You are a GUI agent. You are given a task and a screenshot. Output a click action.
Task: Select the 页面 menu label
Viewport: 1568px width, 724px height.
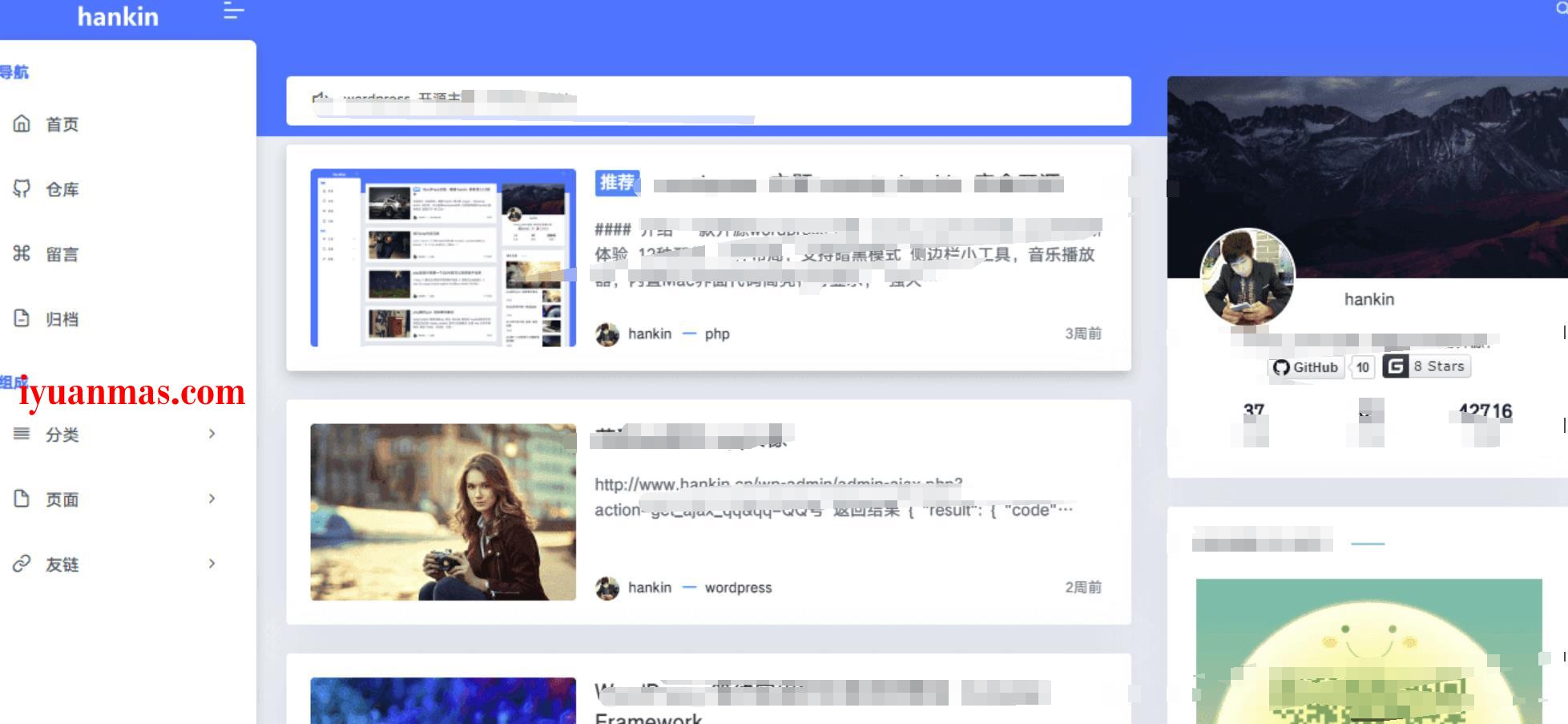[62, 500]
